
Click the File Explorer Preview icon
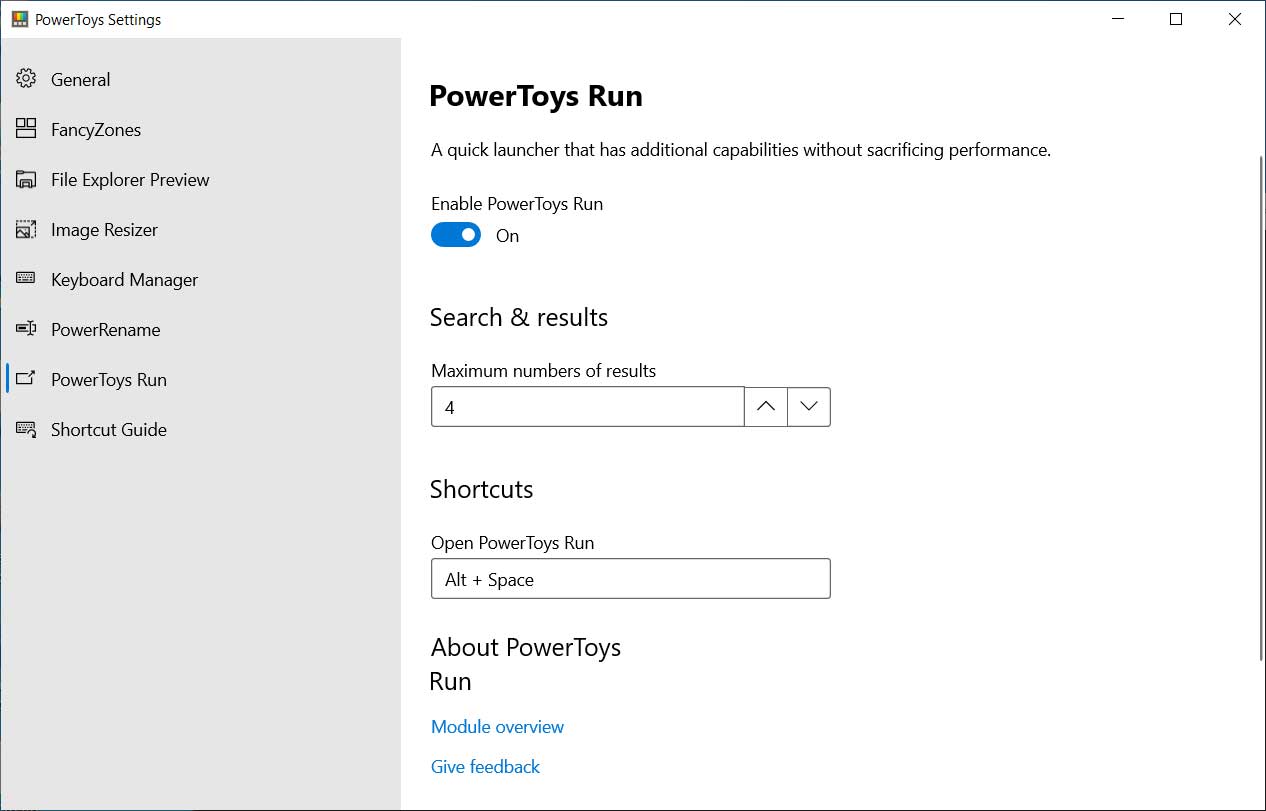pyautogui.click(x=26, y=179)
